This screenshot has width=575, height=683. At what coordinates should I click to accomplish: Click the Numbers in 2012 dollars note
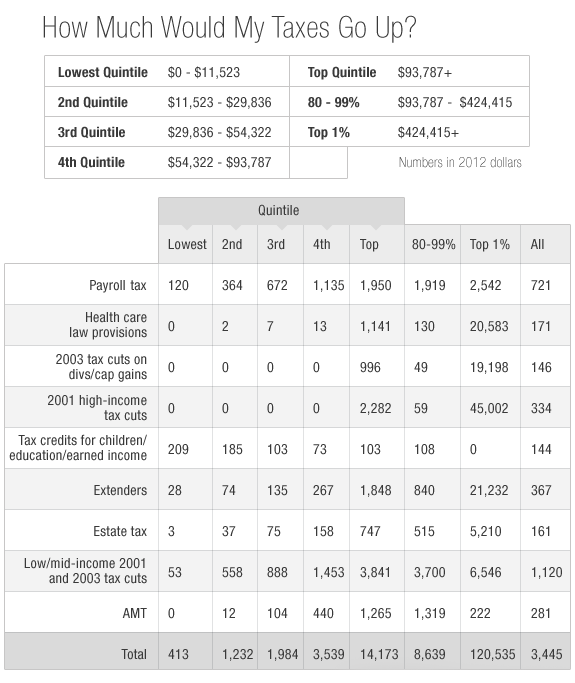click(460, 162)
